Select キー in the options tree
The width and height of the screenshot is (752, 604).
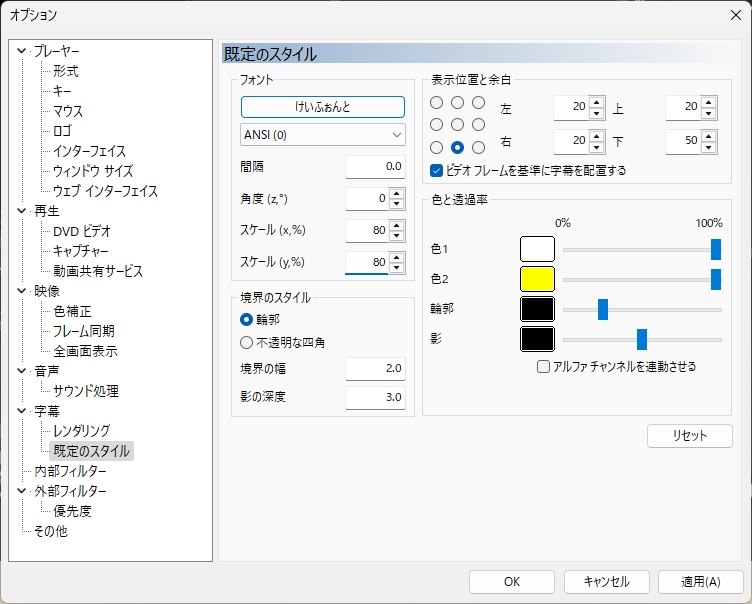click(62, 91)
